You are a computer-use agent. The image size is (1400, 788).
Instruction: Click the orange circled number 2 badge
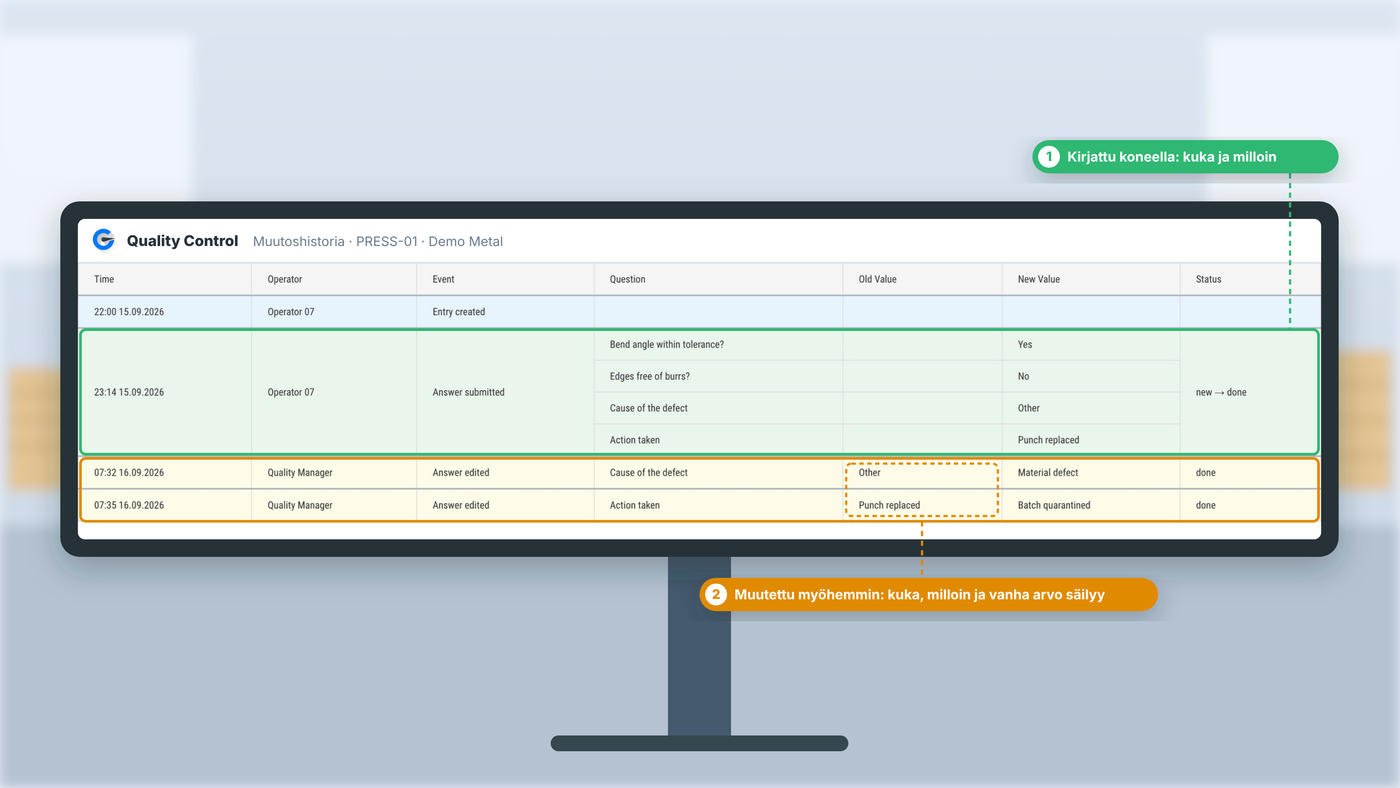pos(715,594)
